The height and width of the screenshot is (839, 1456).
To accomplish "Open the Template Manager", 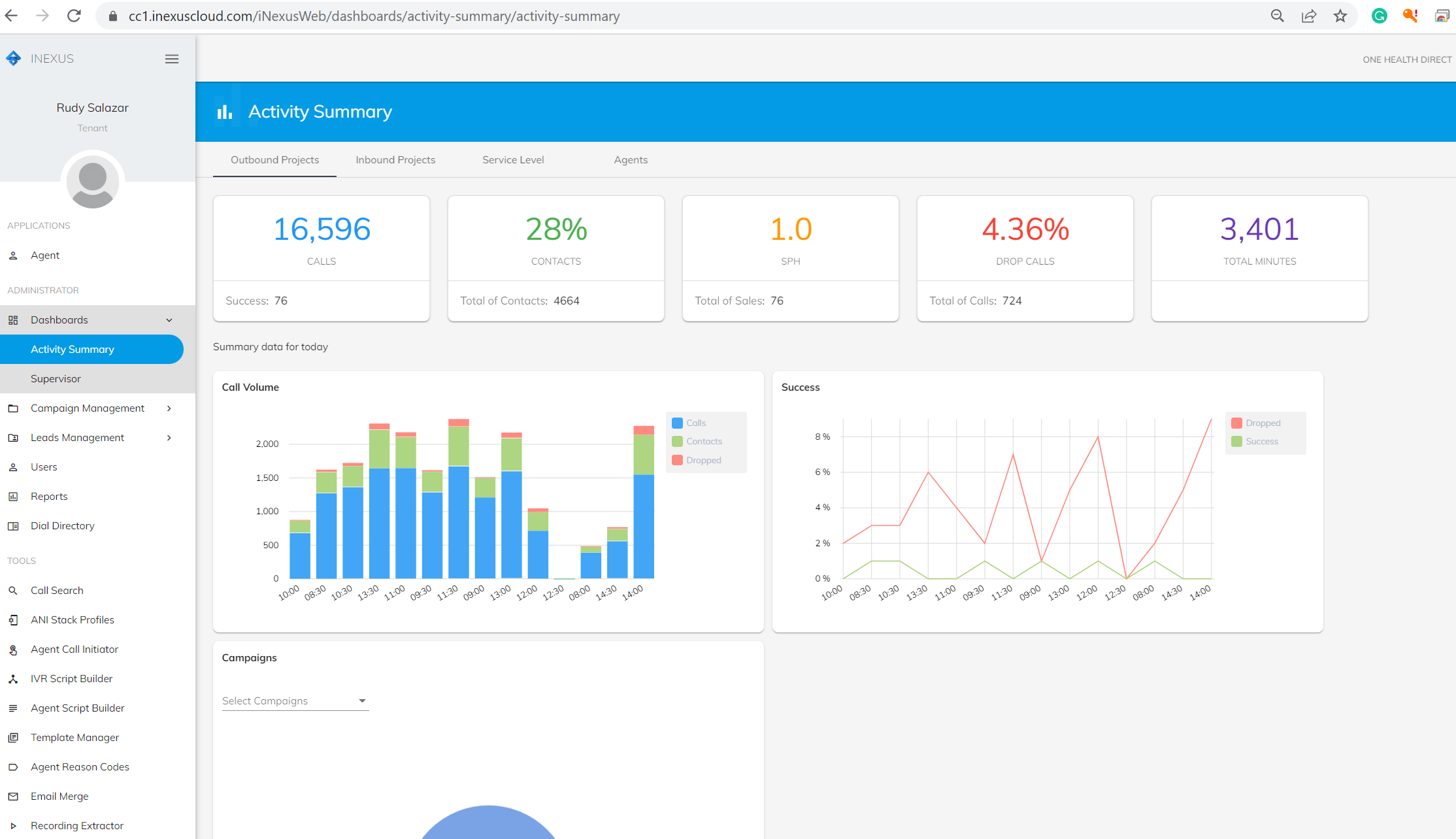I will click(x=74, y=737).
